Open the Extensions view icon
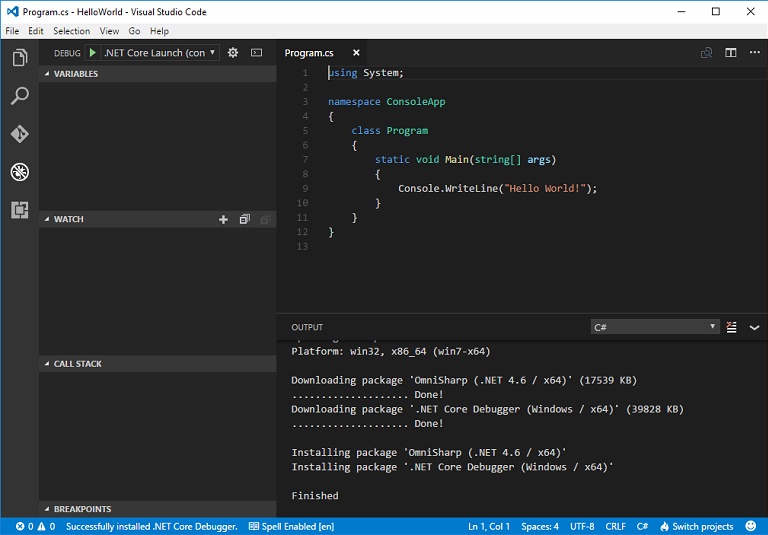768x535 pixels. pyautogui.click(x=20, y=210)
